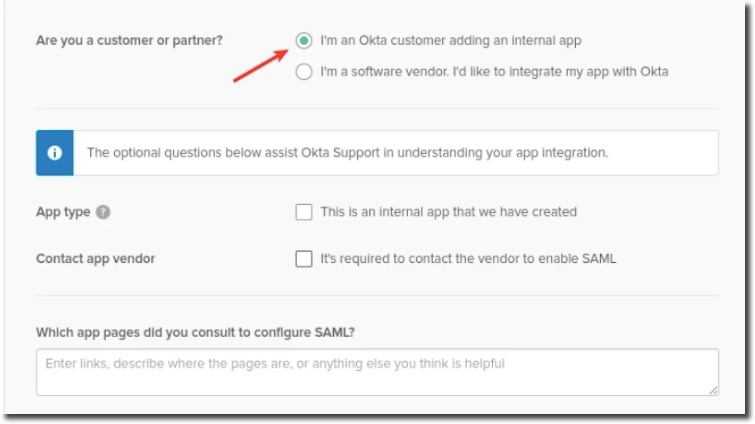This screenshot has height=424, width=755.
Task: Click the divider line below the radio options
Action: click(377, 109)
